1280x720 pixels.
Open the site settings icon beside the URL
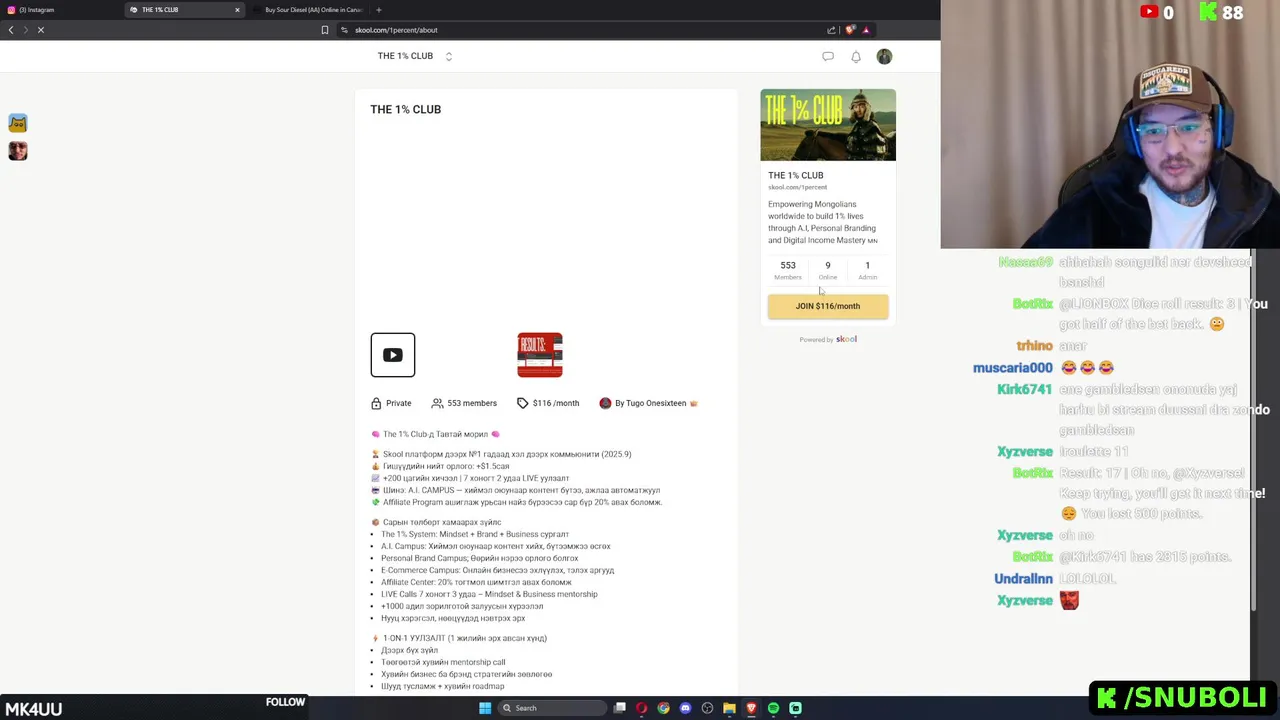pyautogui.click(x=344, y=30)
